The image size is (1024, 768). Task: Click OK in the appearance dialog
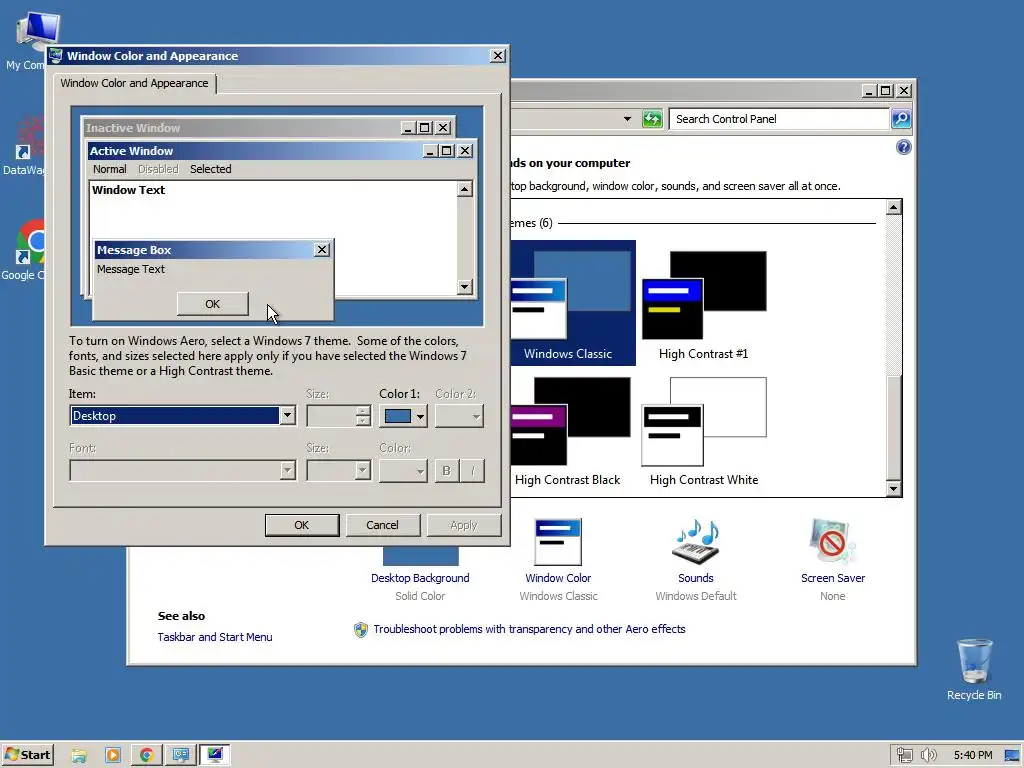coord(302,525)
